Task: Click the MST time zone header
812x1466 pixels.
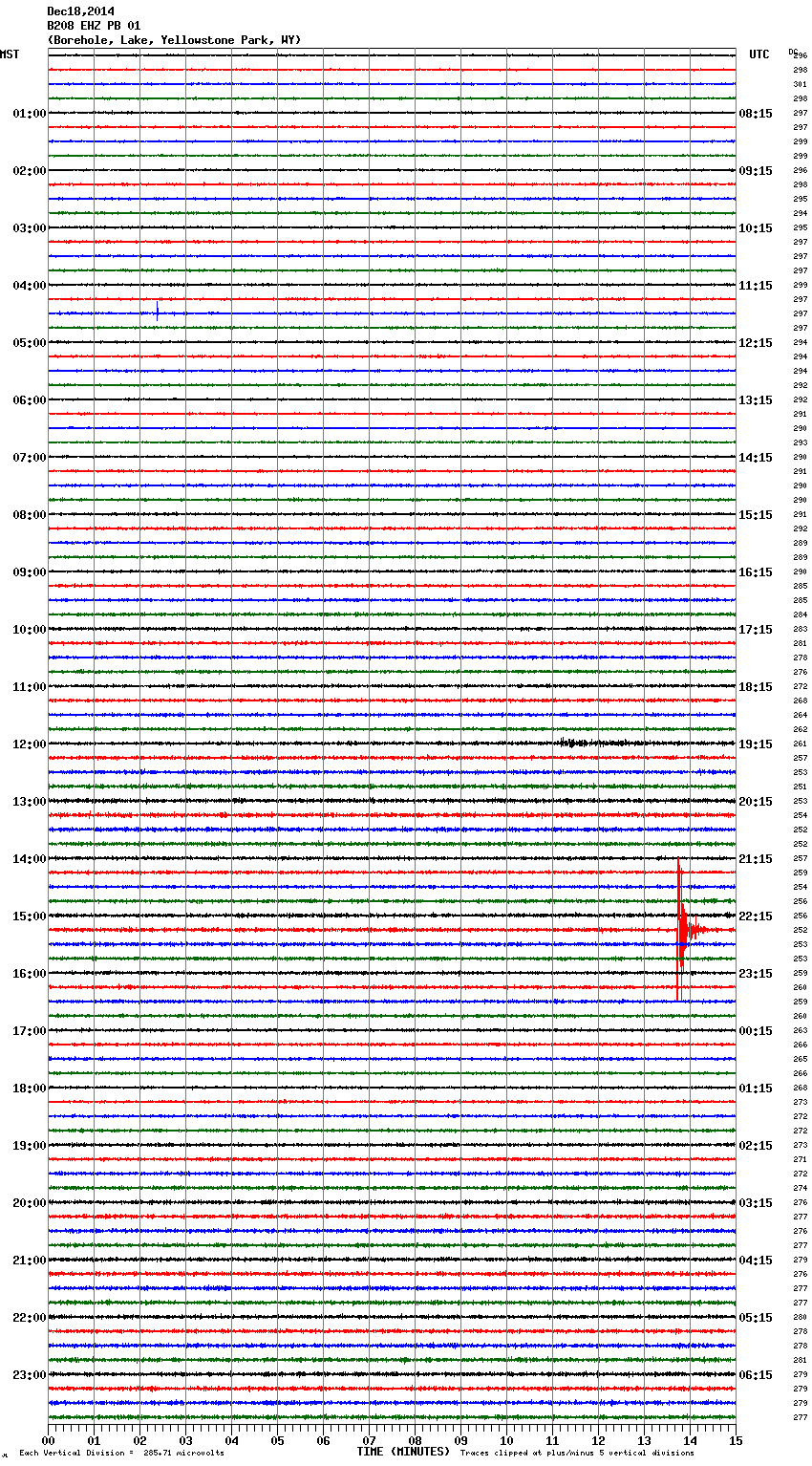Action: 10,55
